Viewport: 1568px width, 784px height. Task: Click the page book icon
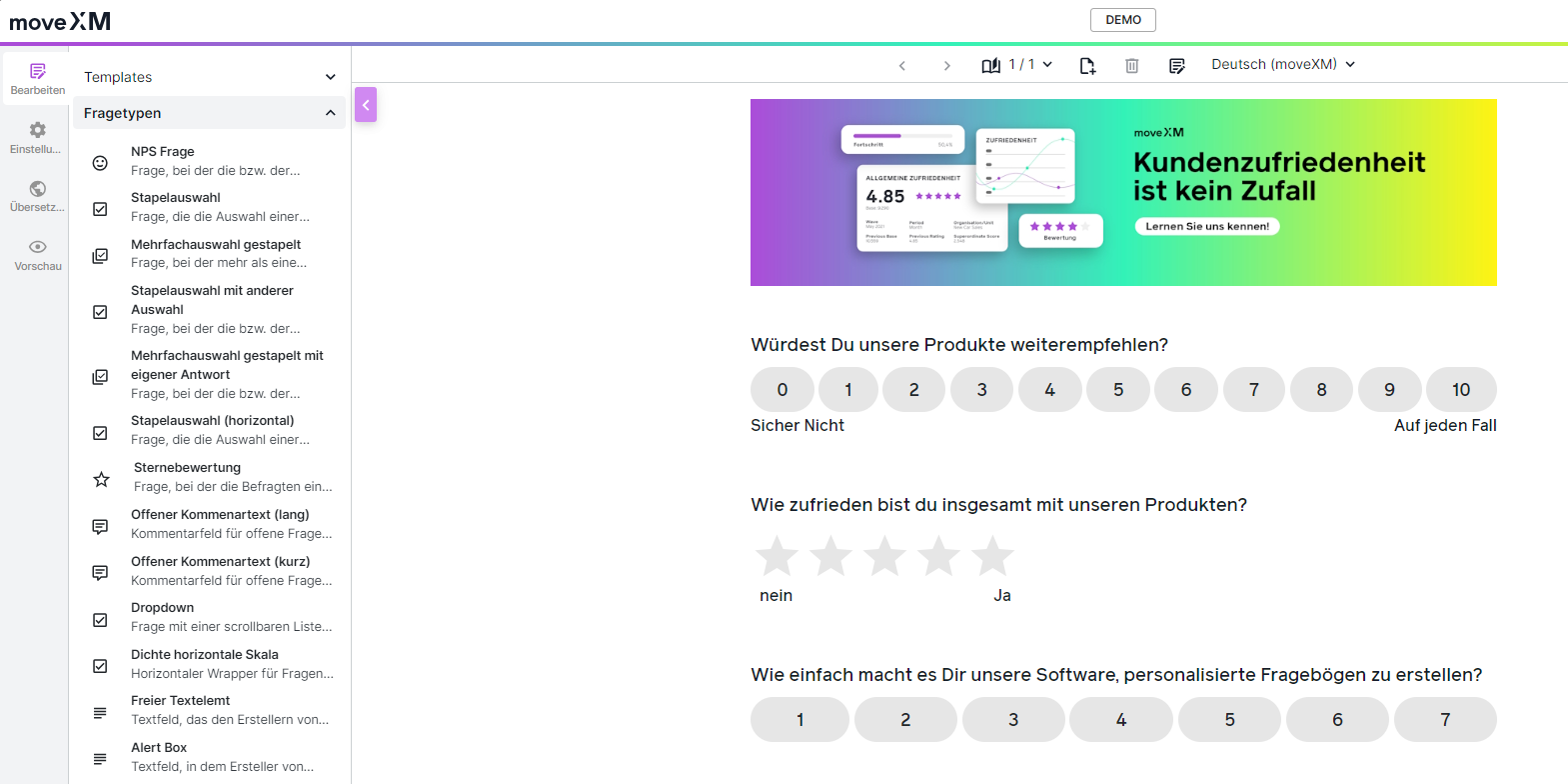[990, 65]
